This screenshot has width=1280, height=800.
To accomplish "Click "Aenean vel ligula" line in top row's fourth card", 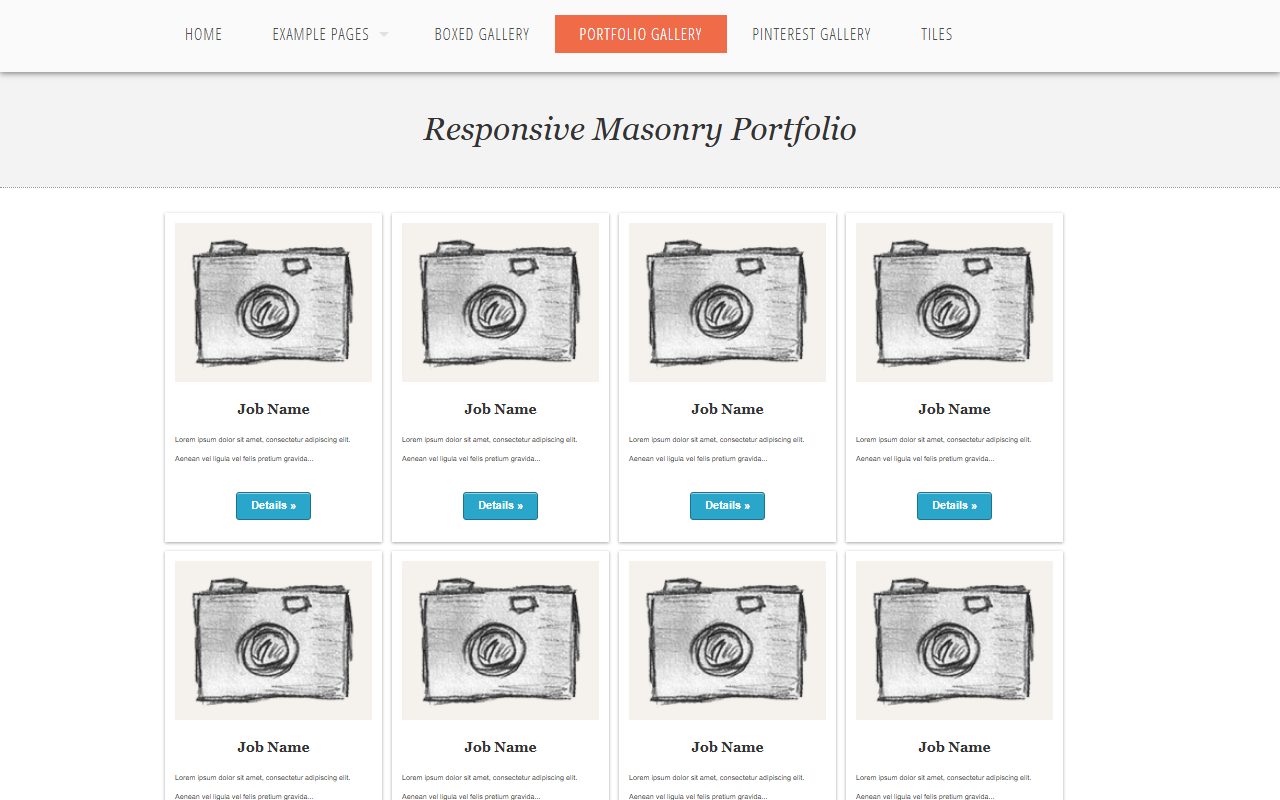I will (925, 459).
